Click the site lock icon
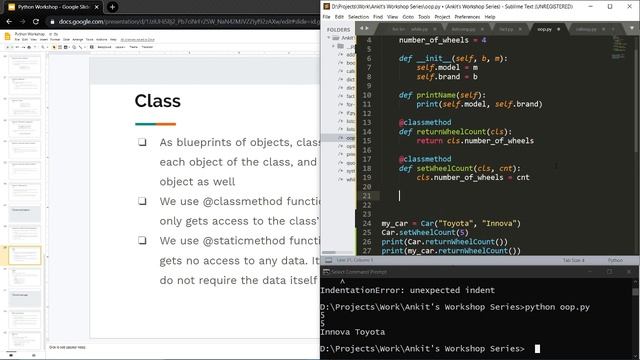The height and width of the screenshot is (360, 640). (52, 21)
